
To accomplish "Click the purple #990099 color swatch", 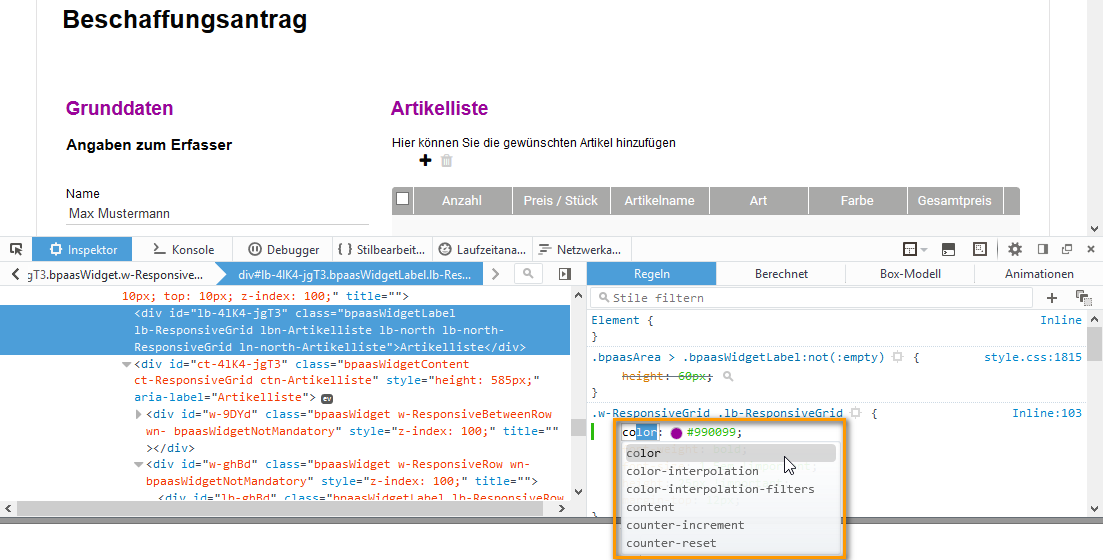I will [x=677, y=433].
